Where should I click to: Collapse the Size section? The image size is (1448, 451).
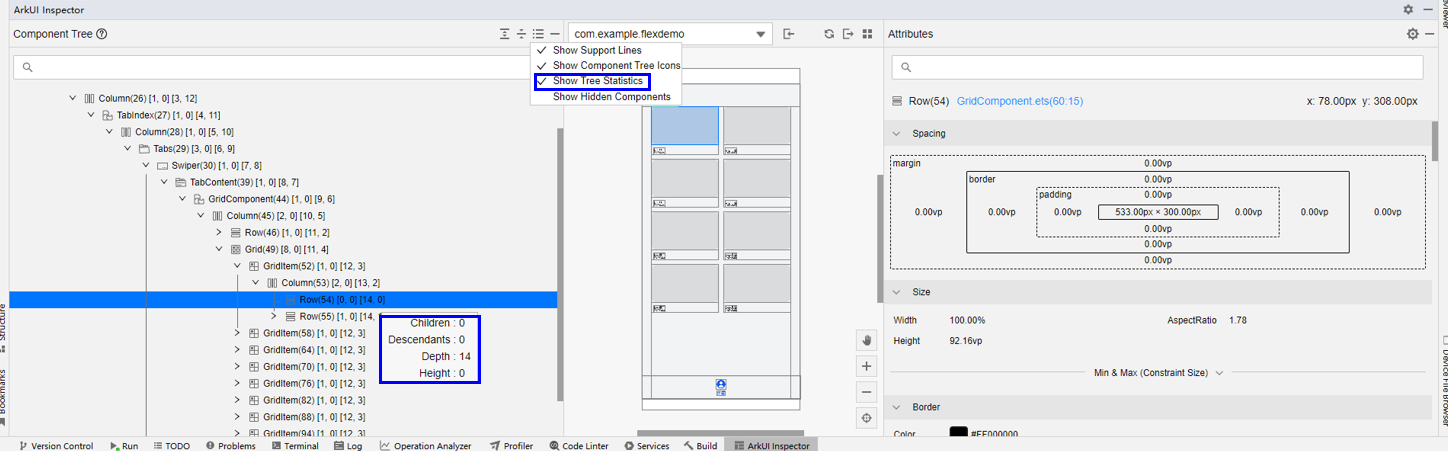896,292
